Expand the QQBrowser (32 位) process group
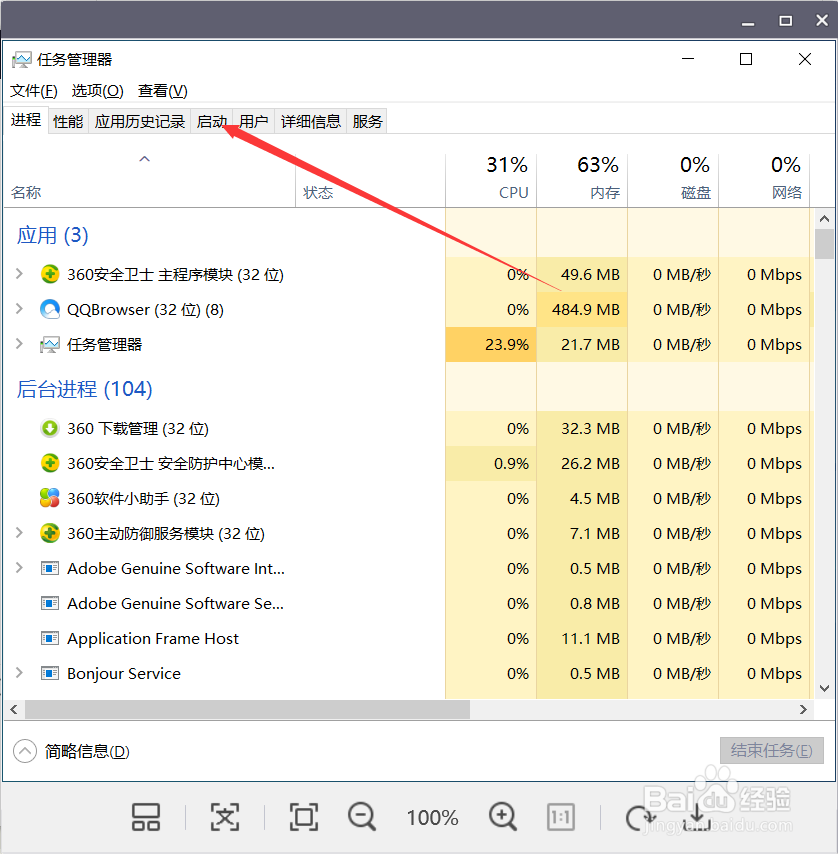The height and width of the screenshot is (854, 838). [20, 309]
